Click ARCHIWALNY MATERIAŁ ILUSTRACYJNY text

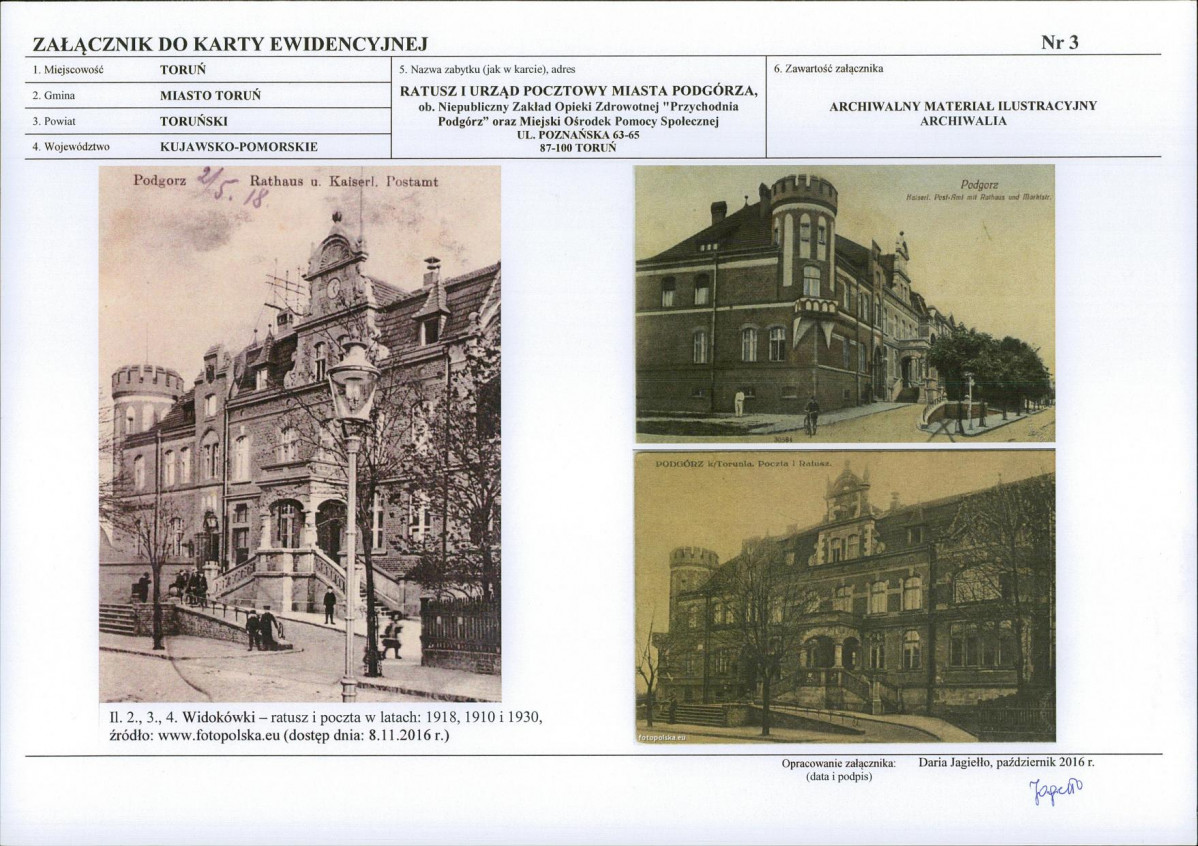pyautogui.click(x=963, y=106)
